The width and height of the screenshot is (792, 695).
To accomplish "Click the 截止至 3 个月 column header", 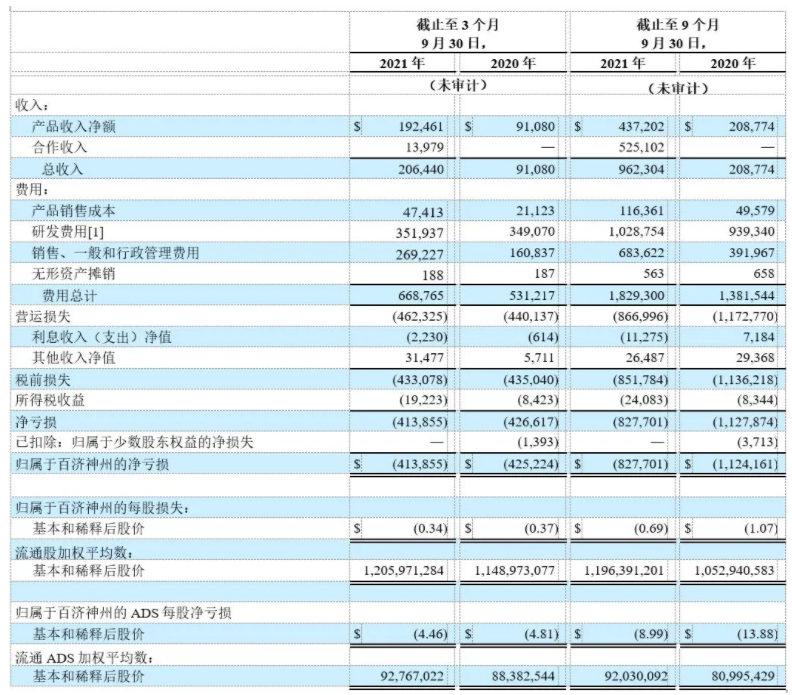I will click(457, 25).
